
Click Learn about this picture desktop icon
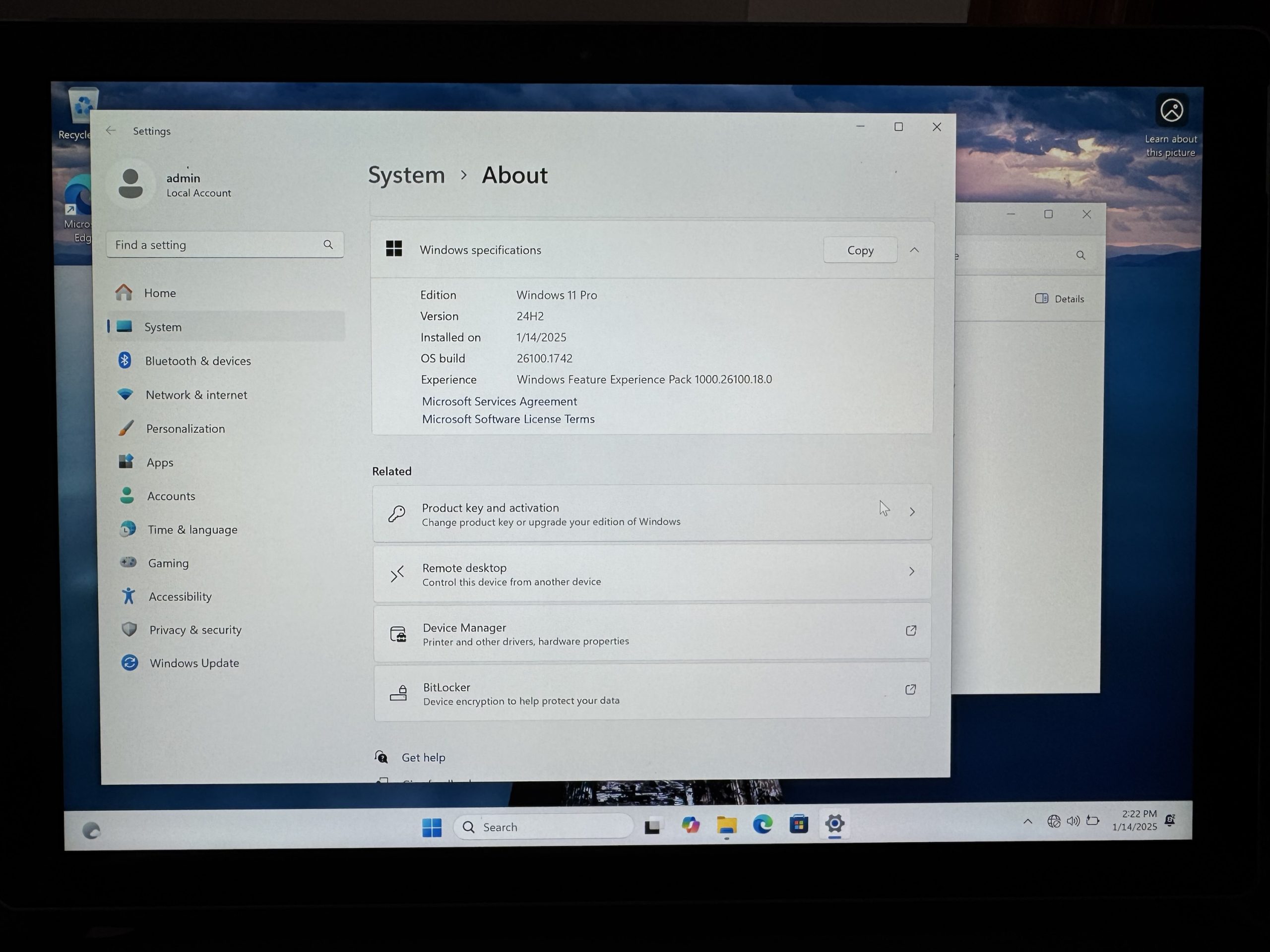click(1171, 126)
